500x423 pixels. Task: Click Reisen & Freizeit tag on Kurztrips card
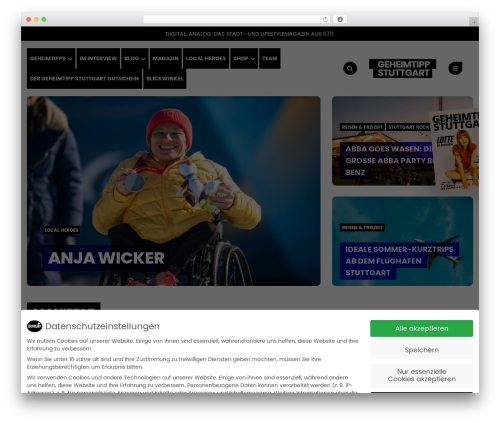click(x=362, y=227)
